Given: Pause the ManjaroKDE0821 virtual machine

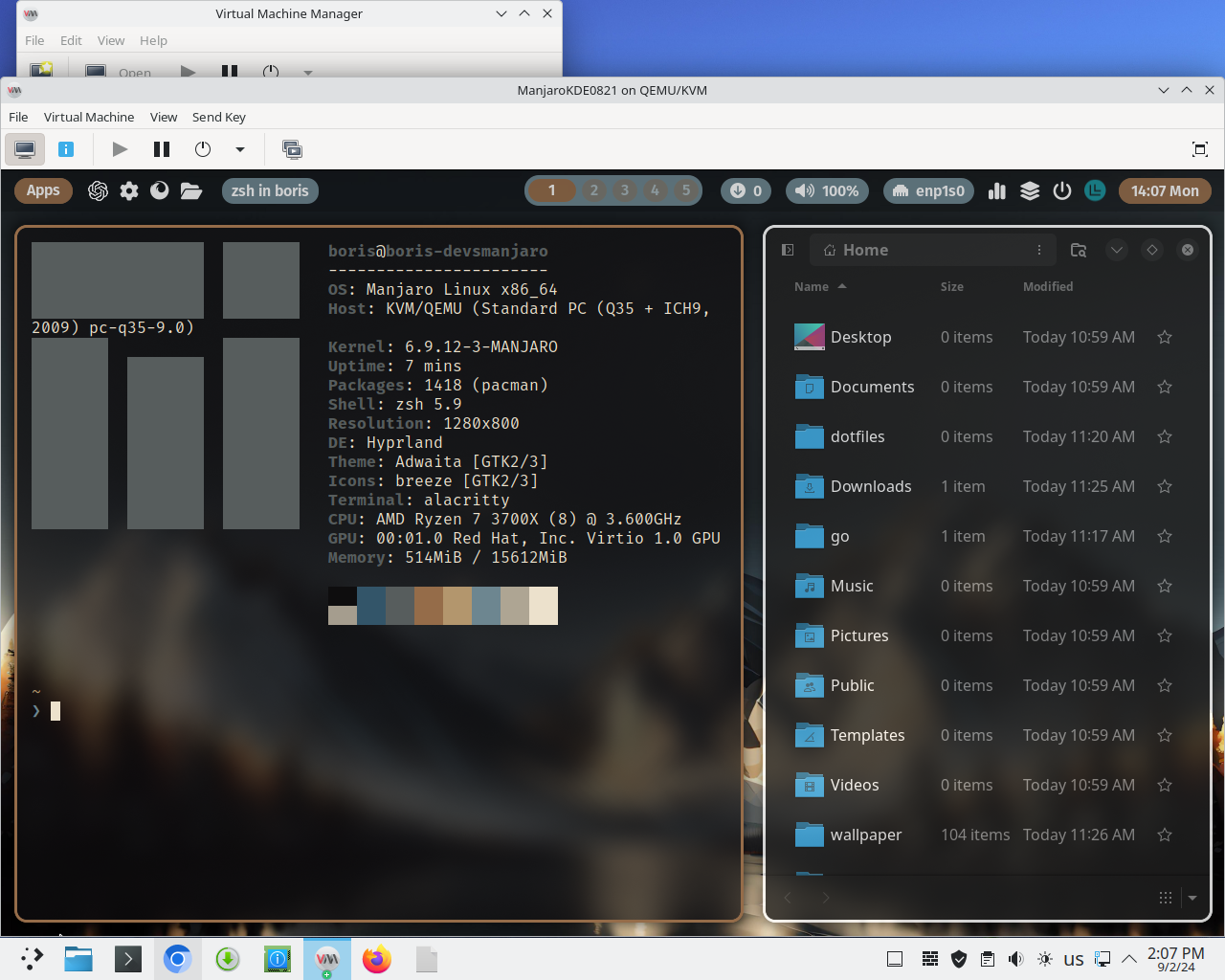Looking at the screenshot, I should pos(162,149).
